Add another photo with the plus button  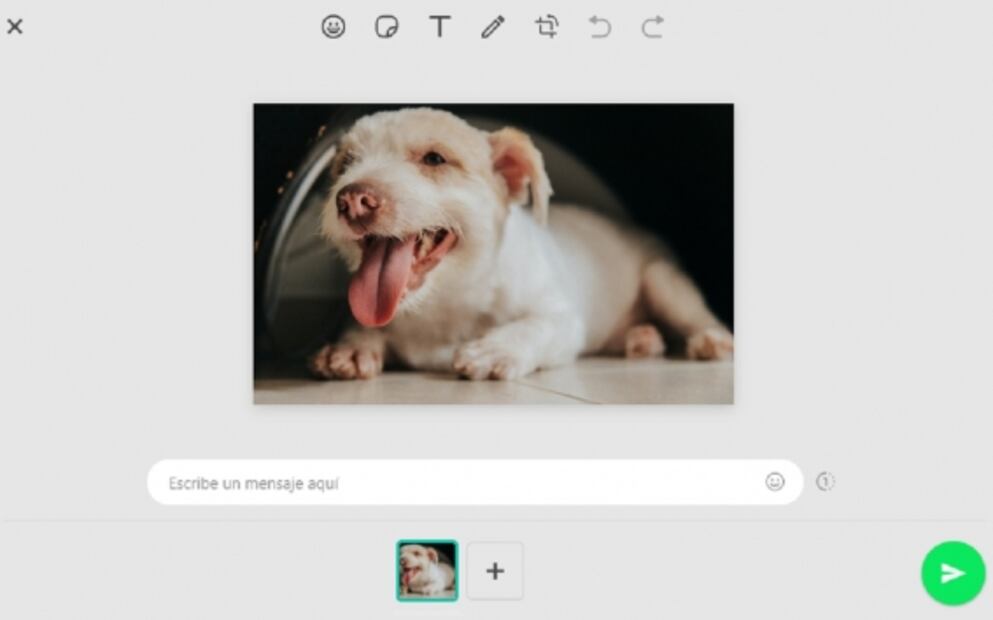(x=494, y=571)
